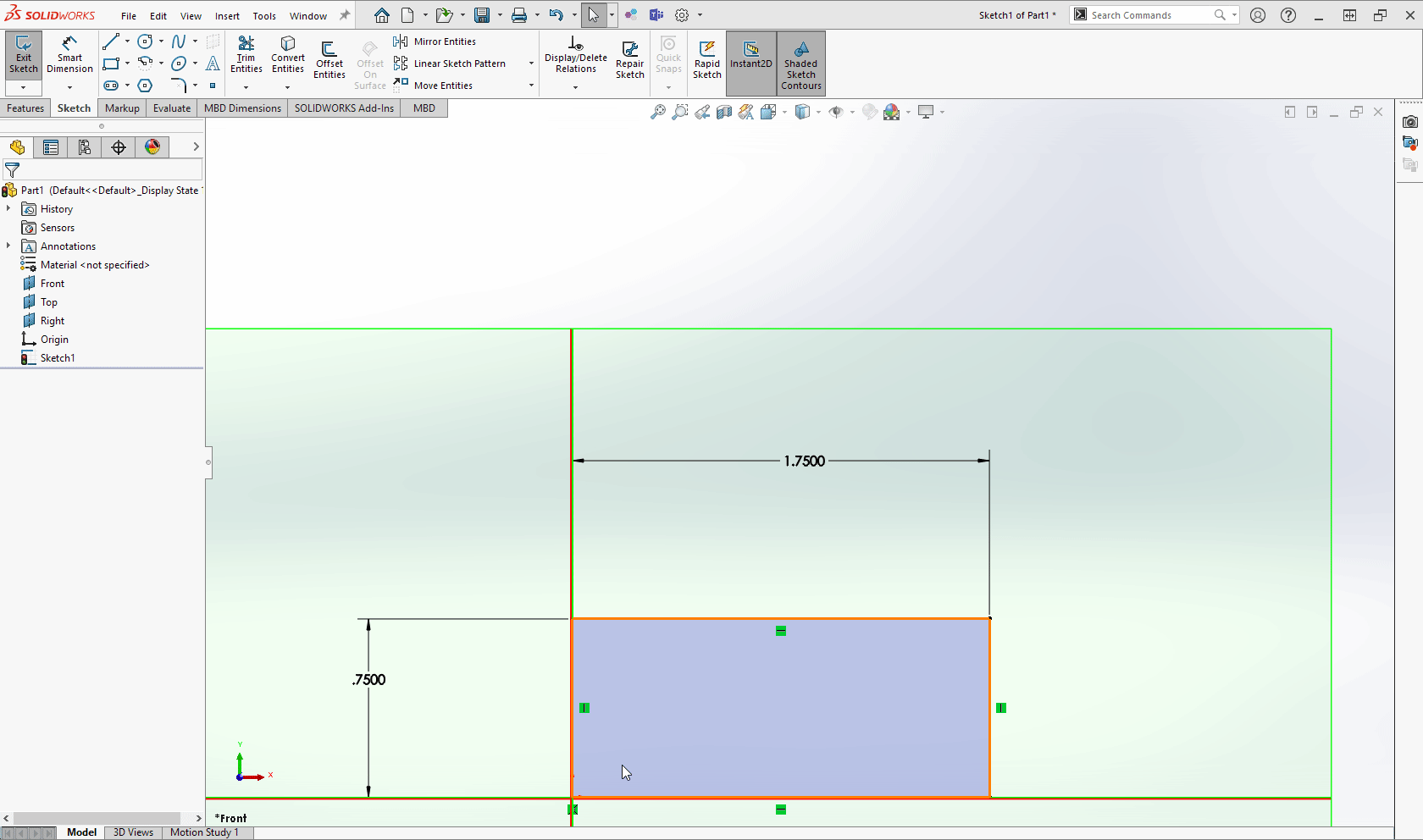
Task: Click Zoom to Fit in view toolbar
Action: (x=658, y=111)
